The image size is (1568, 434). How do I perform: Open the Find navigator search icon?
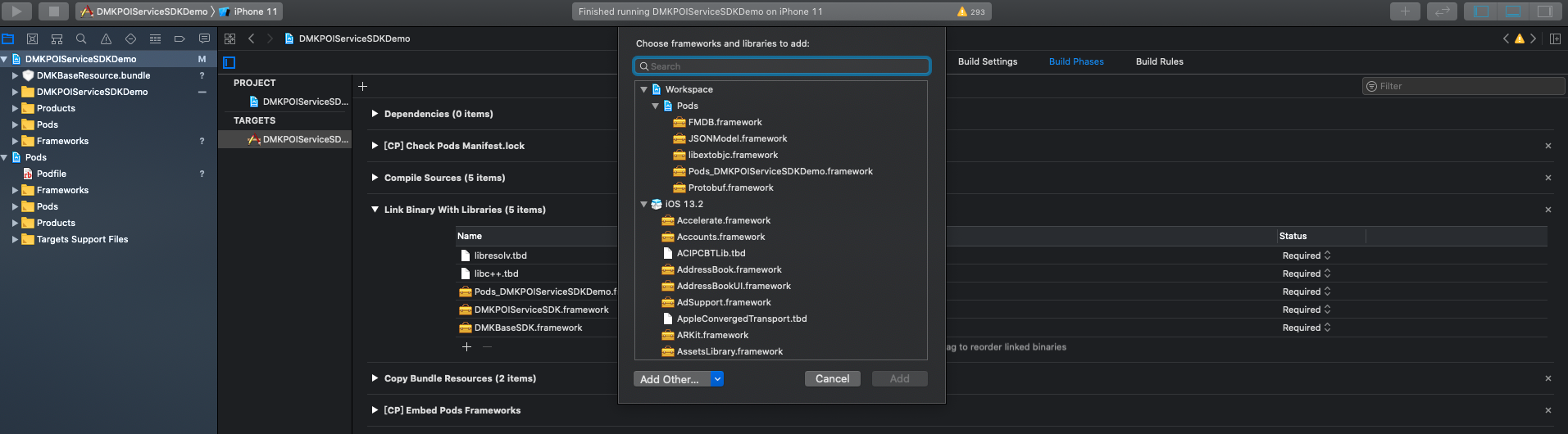(81, 38)
